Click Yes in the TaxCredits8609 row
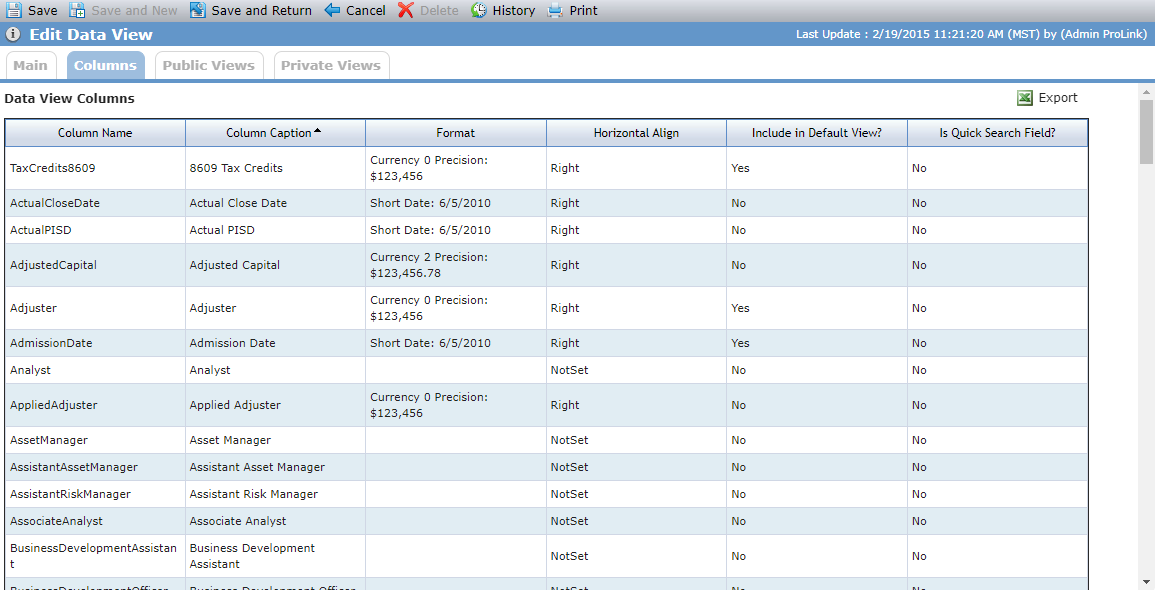 tap(740, 168)
